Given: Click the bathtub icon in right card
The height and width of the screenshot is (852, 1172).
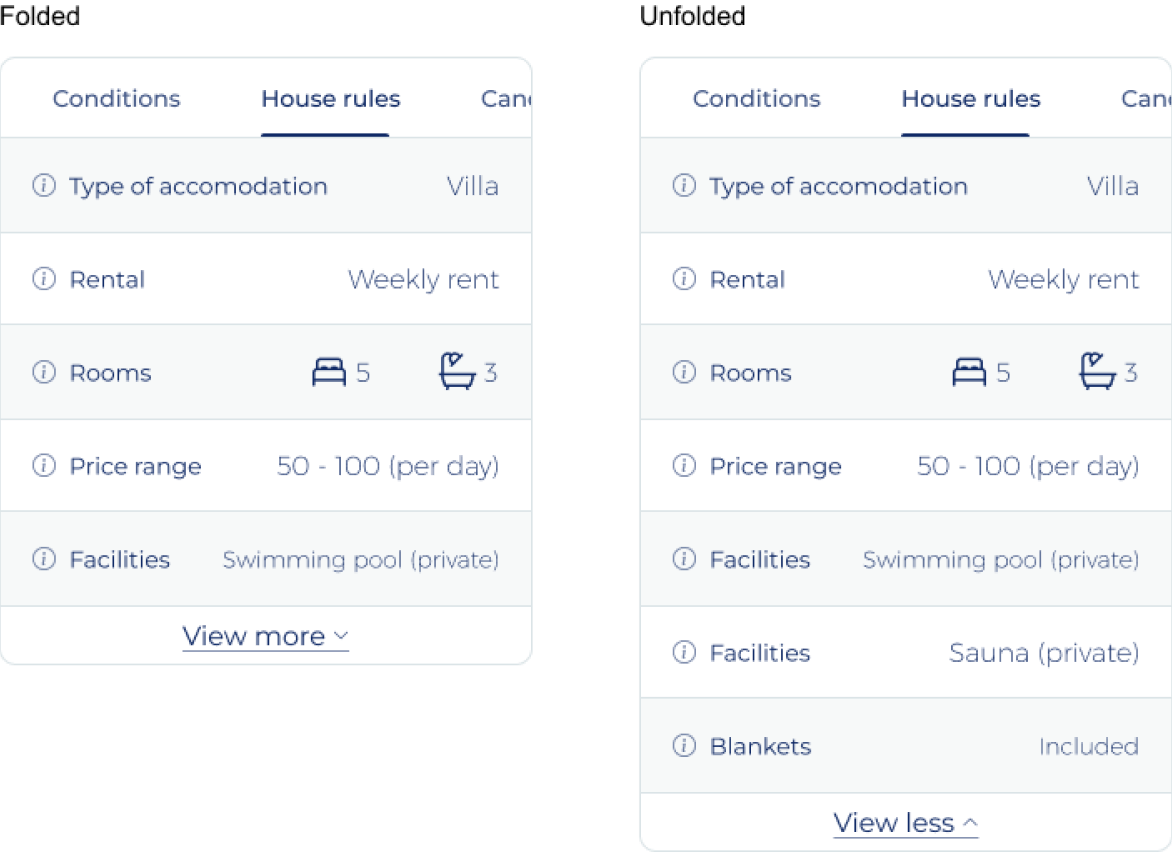Looking at the screenshot, I should click(x=1097, y=371).
